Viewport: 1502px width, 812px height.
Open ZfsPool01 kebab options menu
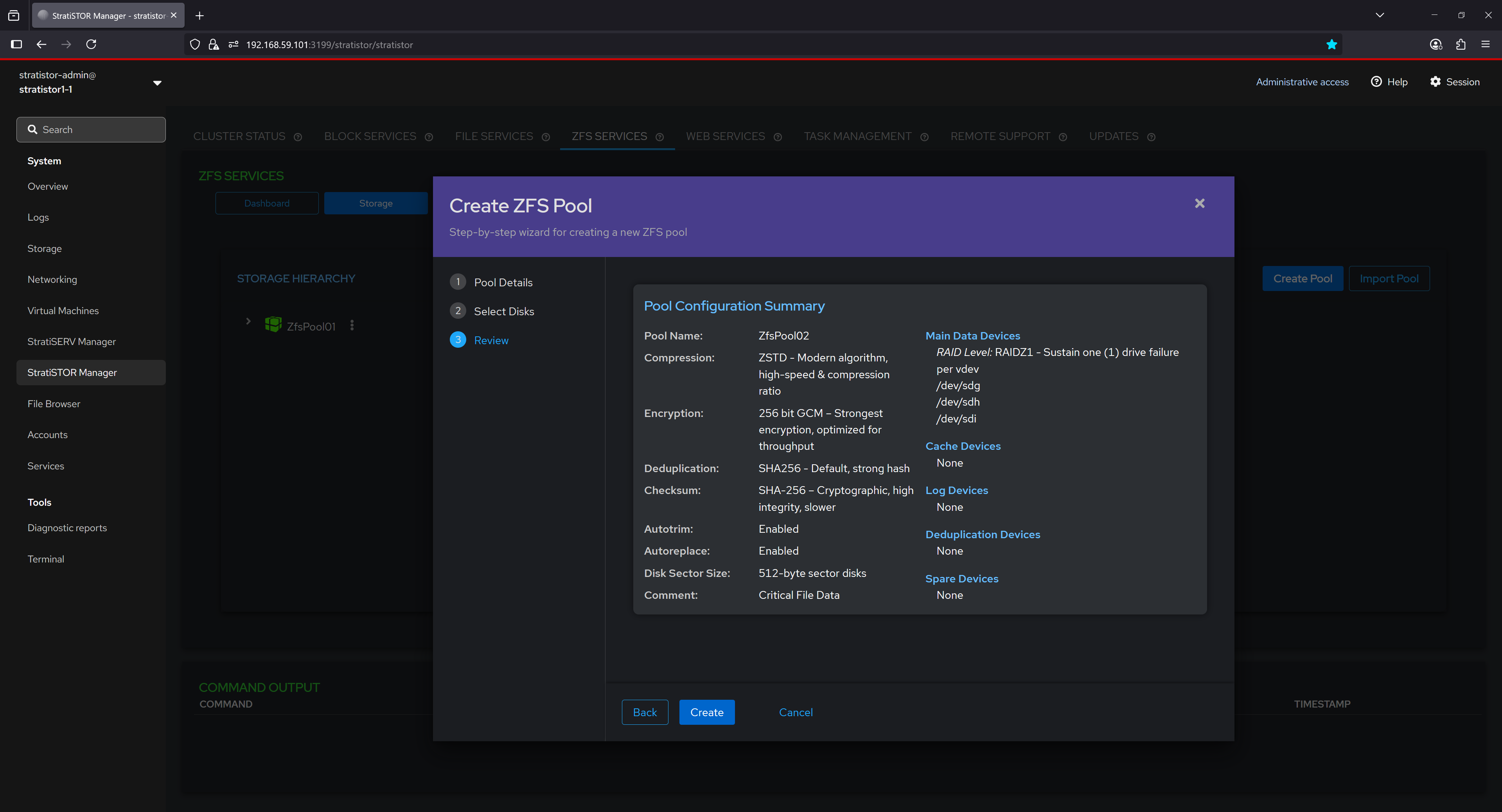click(x=352, y=325)
